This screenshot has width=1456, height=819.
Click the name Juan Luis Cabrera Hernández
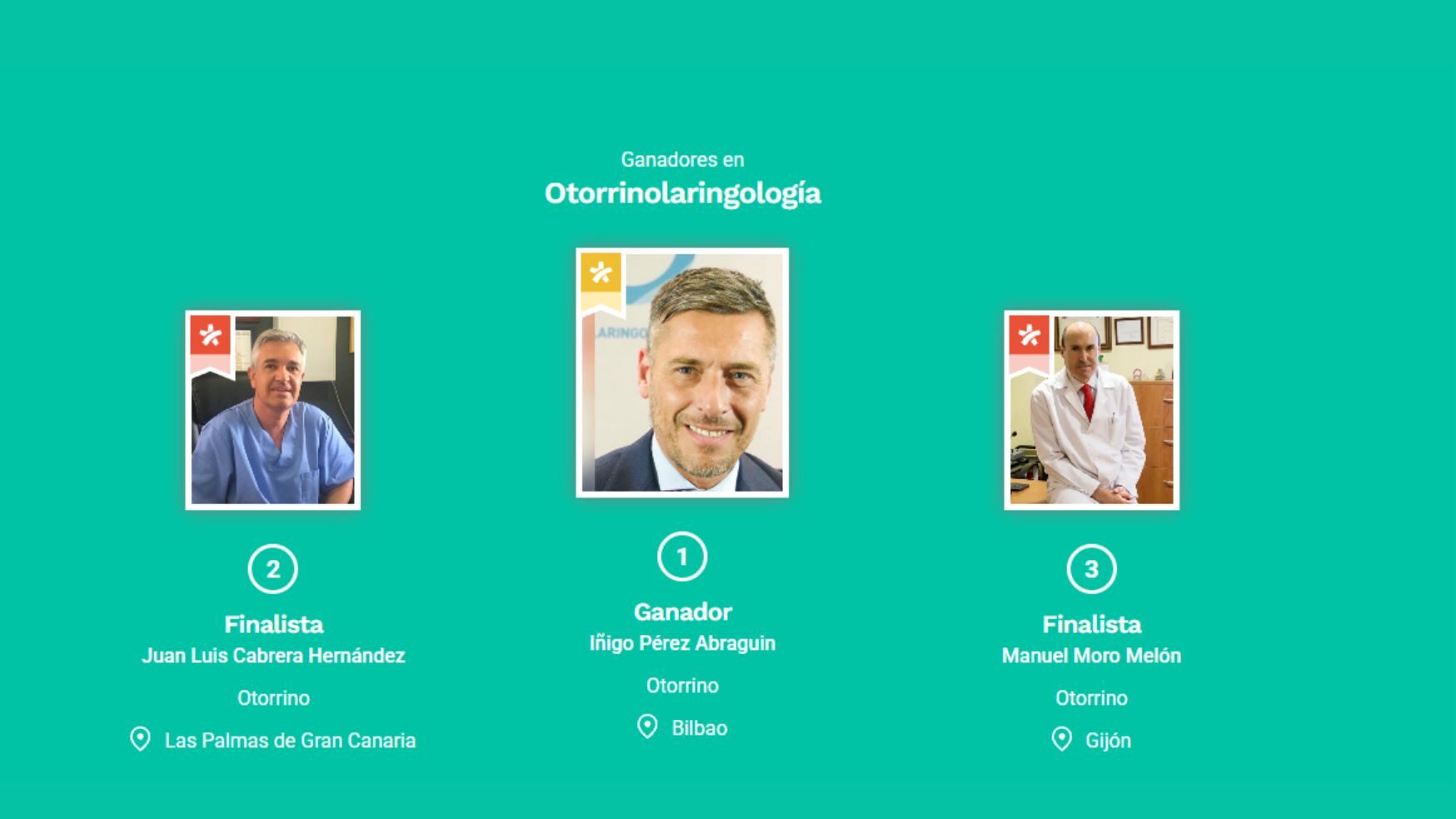click(x=273, y=656)
